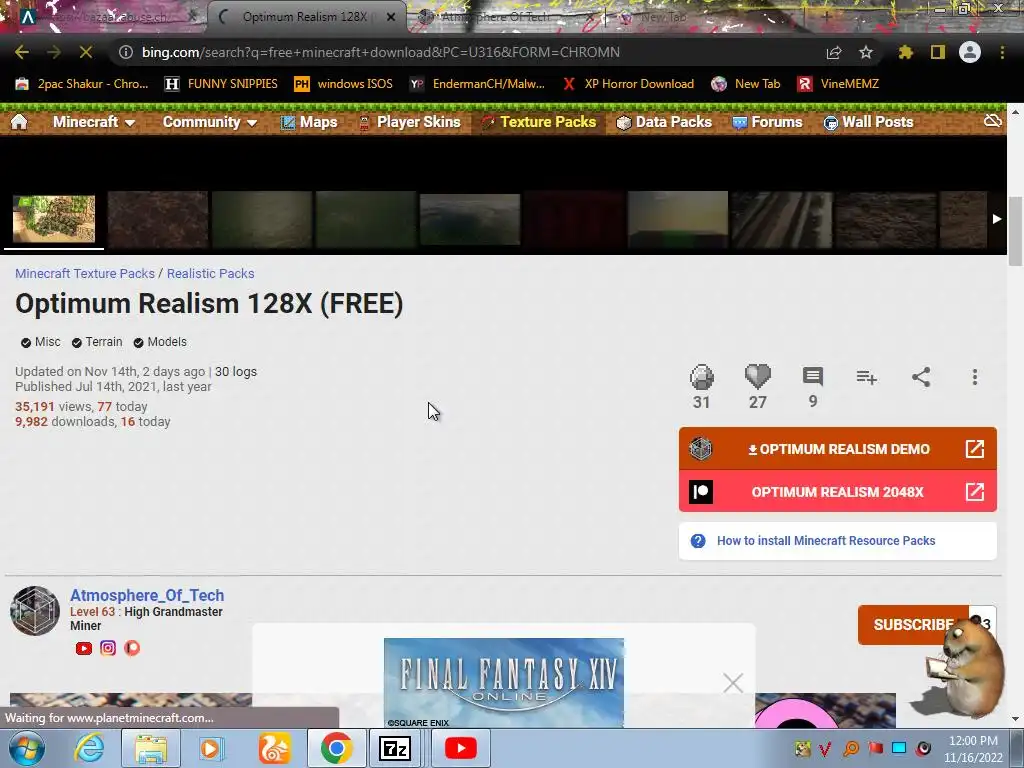Go to Planet Minecraft home icon
This screenshot has width=1024, height=768.
point(19,121)
